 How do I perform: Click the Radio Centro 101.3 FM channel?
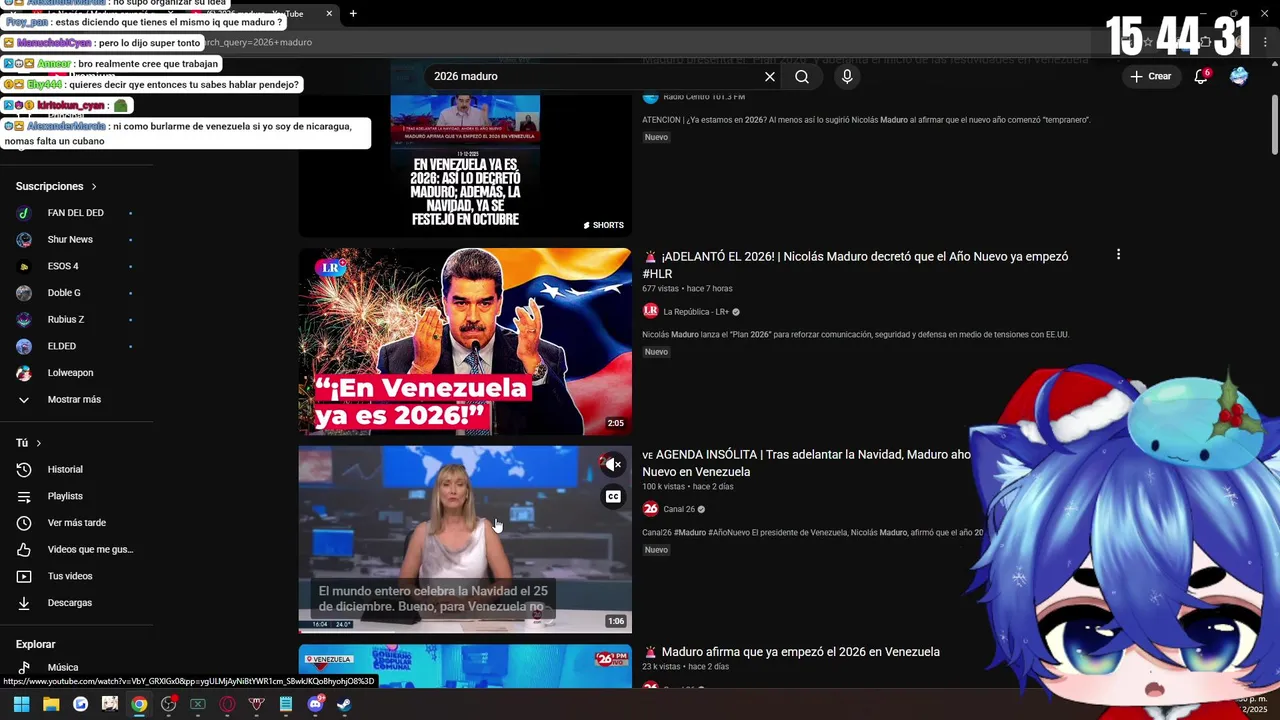tap(704, 97)
